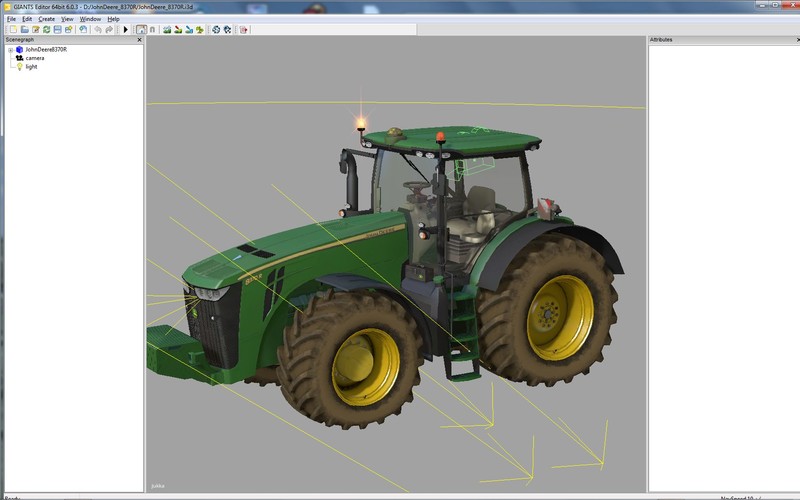Click the last toolbar icon with red mark

(x=243, y=30)
